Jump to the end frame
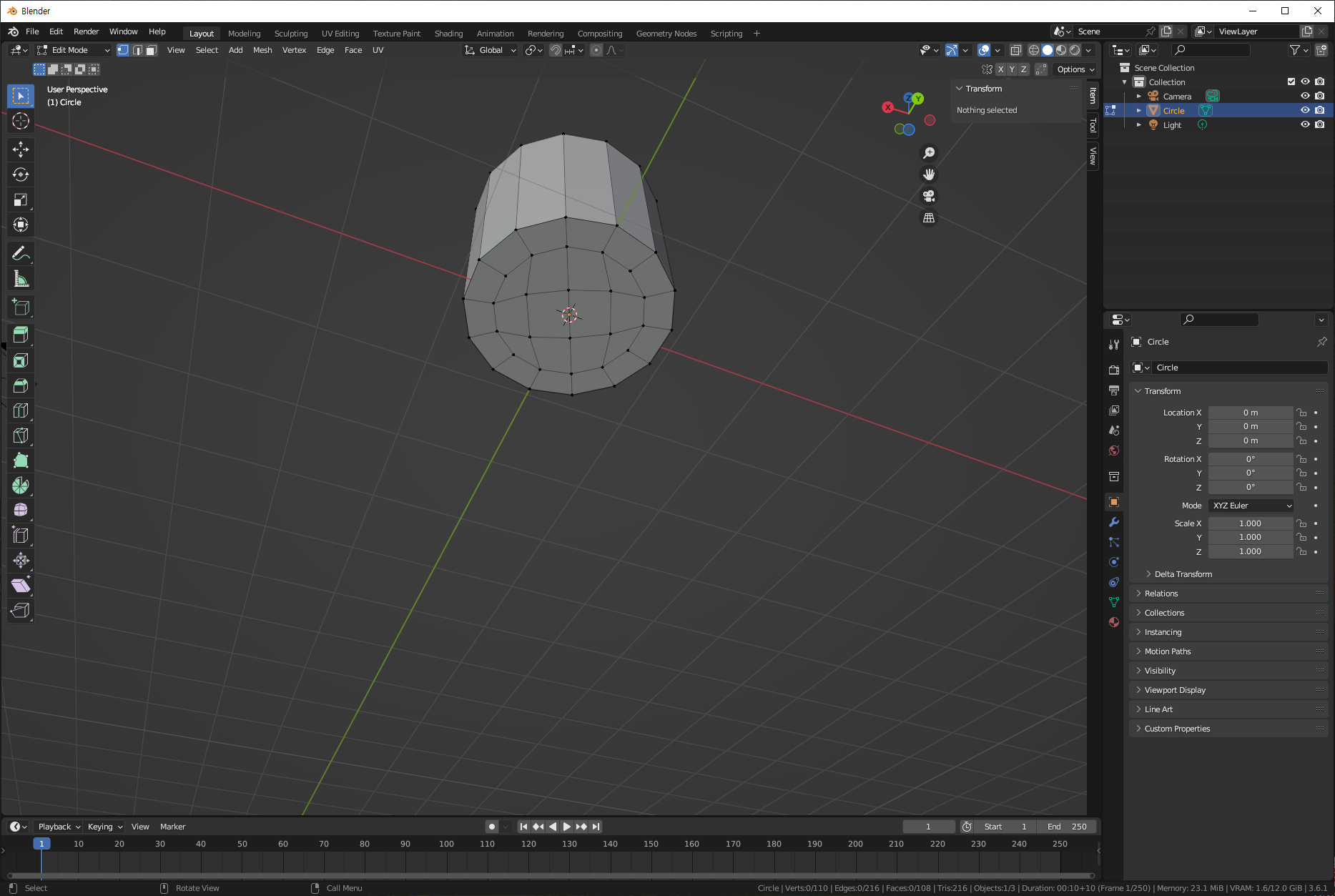Image resolution: width=1335 pixels, height=896 pixels. 596,827
